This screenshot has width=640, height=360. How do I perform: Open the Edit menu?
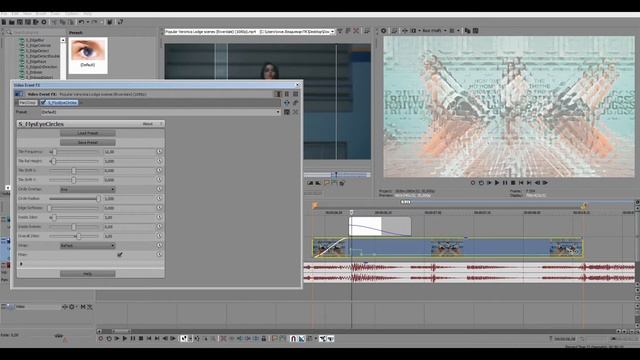[15, 14]
